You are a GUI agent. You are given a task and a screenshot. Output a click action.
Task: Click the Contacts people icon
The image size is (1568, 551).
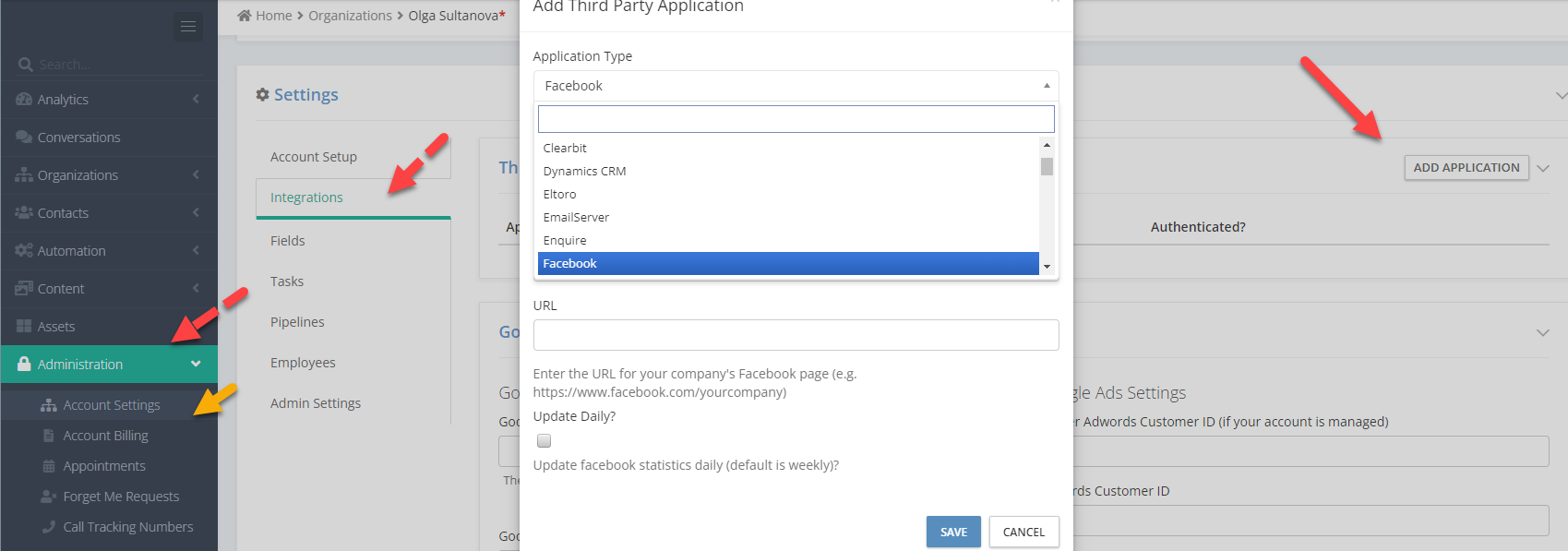click(24, 213)
